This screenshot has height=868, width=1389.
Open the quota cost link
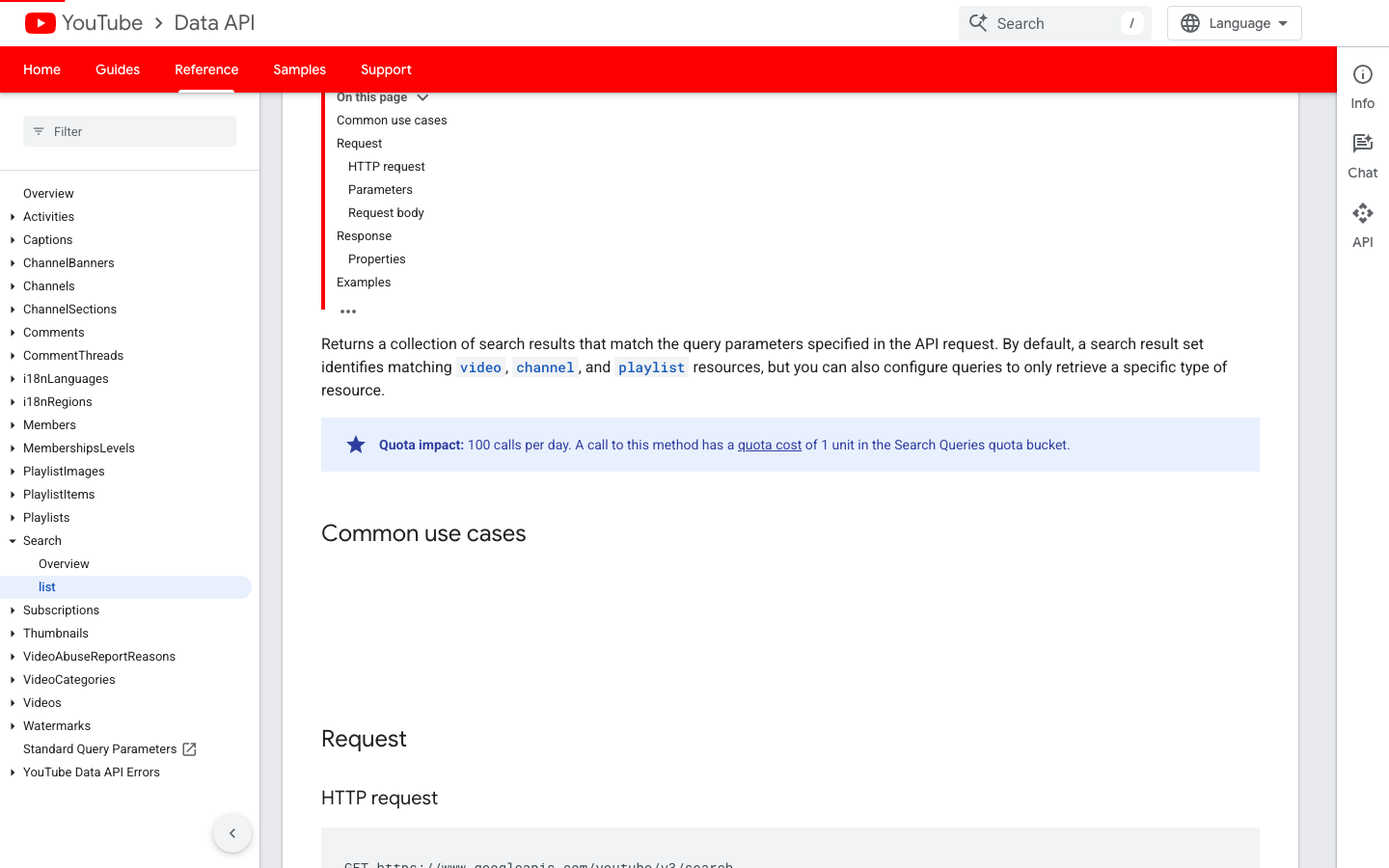770,445
